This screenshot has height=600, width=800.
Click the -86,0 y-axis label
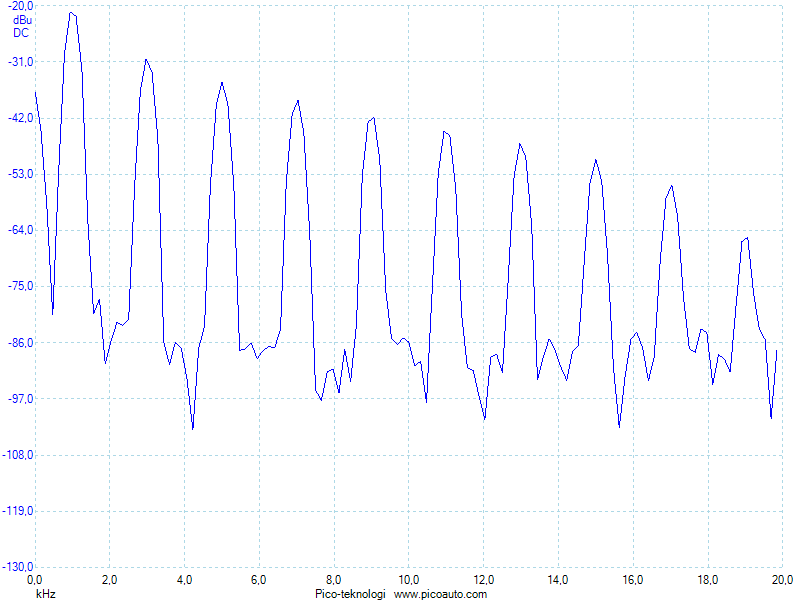20,343
